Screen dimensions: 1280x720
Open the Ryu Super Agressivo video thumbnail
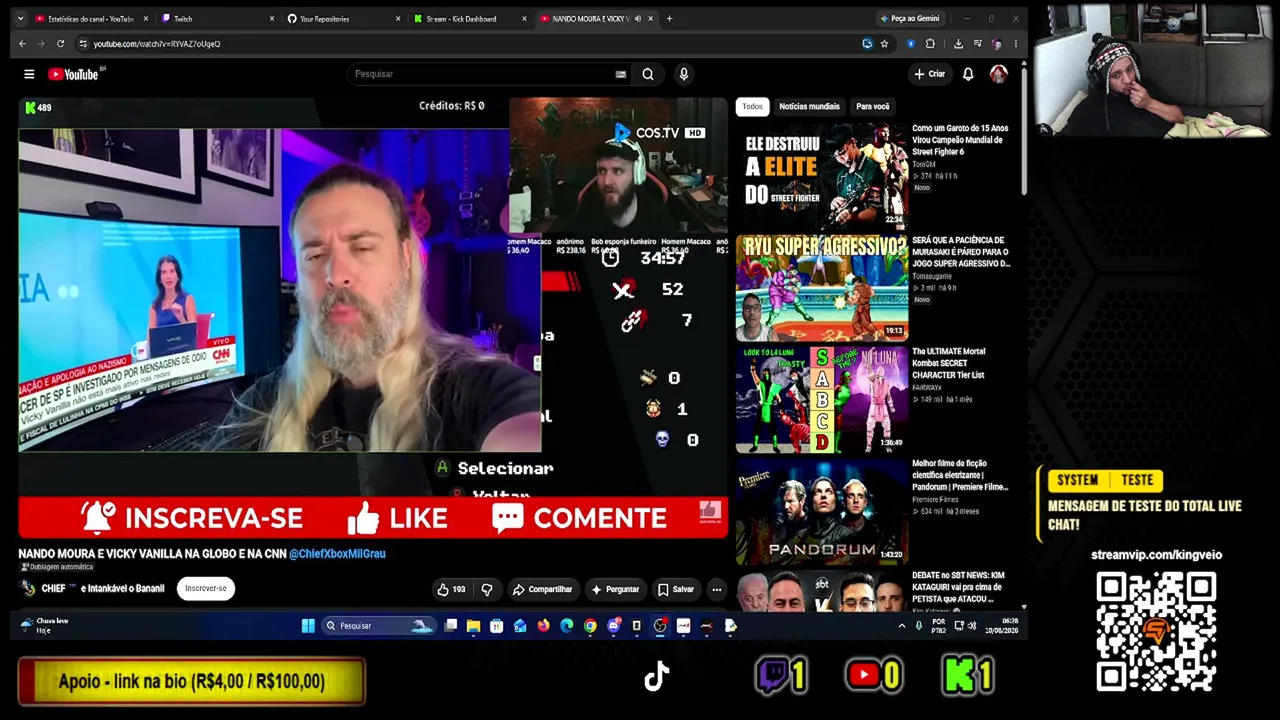point(822,288)
